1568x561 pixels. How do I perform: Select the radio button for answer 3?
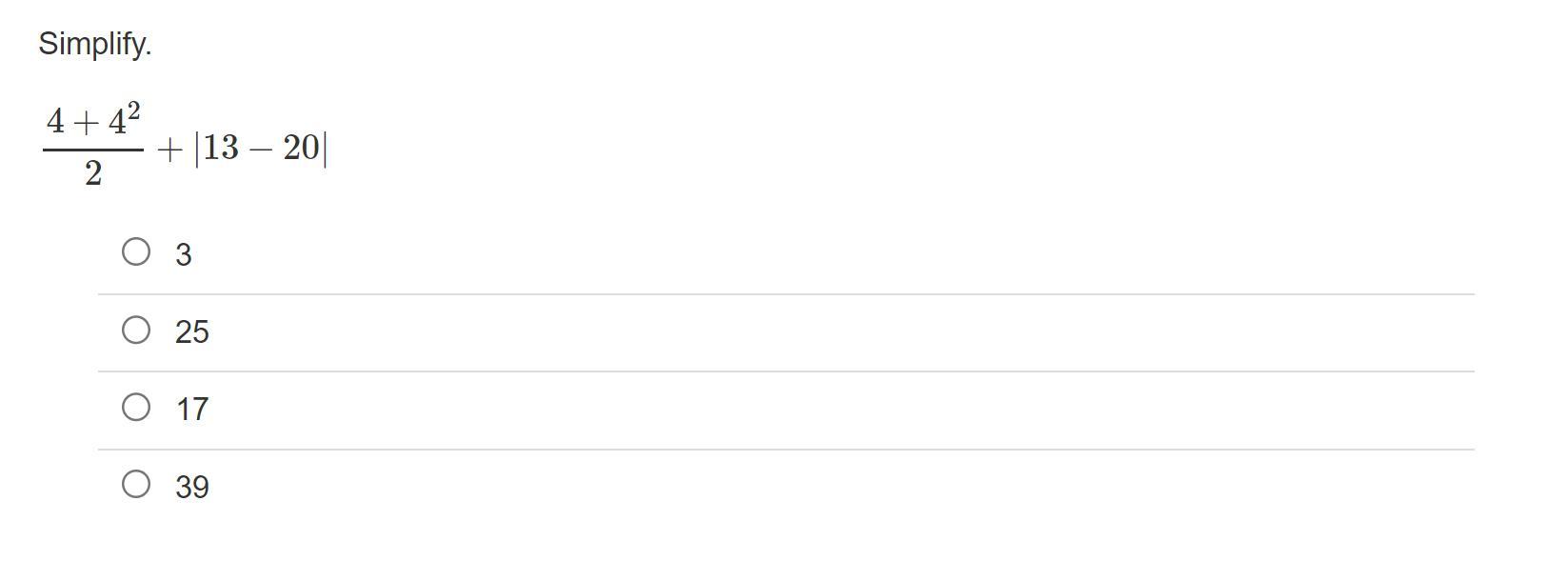[136, 251]
